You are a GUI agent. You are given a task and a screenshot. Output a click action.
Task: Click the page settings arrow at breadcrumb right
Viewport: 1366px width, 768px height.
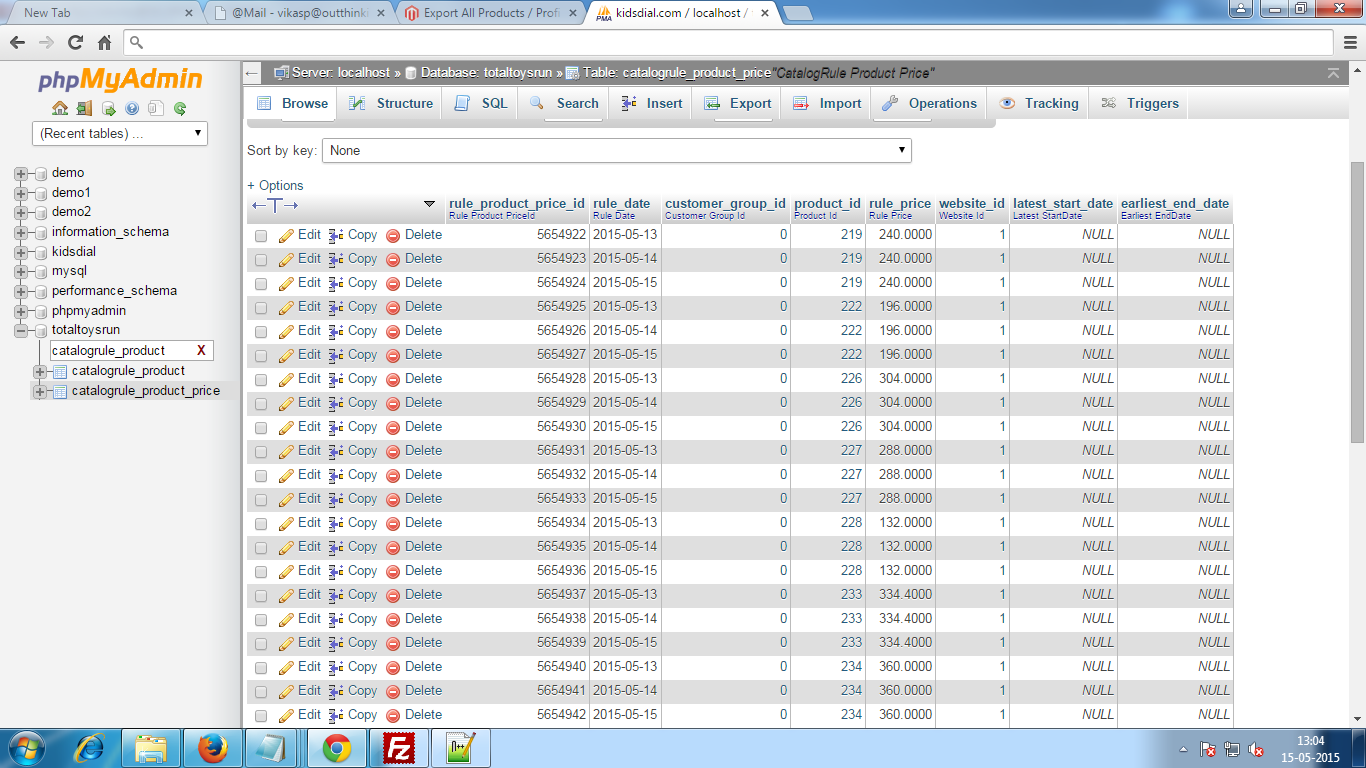1333,73
